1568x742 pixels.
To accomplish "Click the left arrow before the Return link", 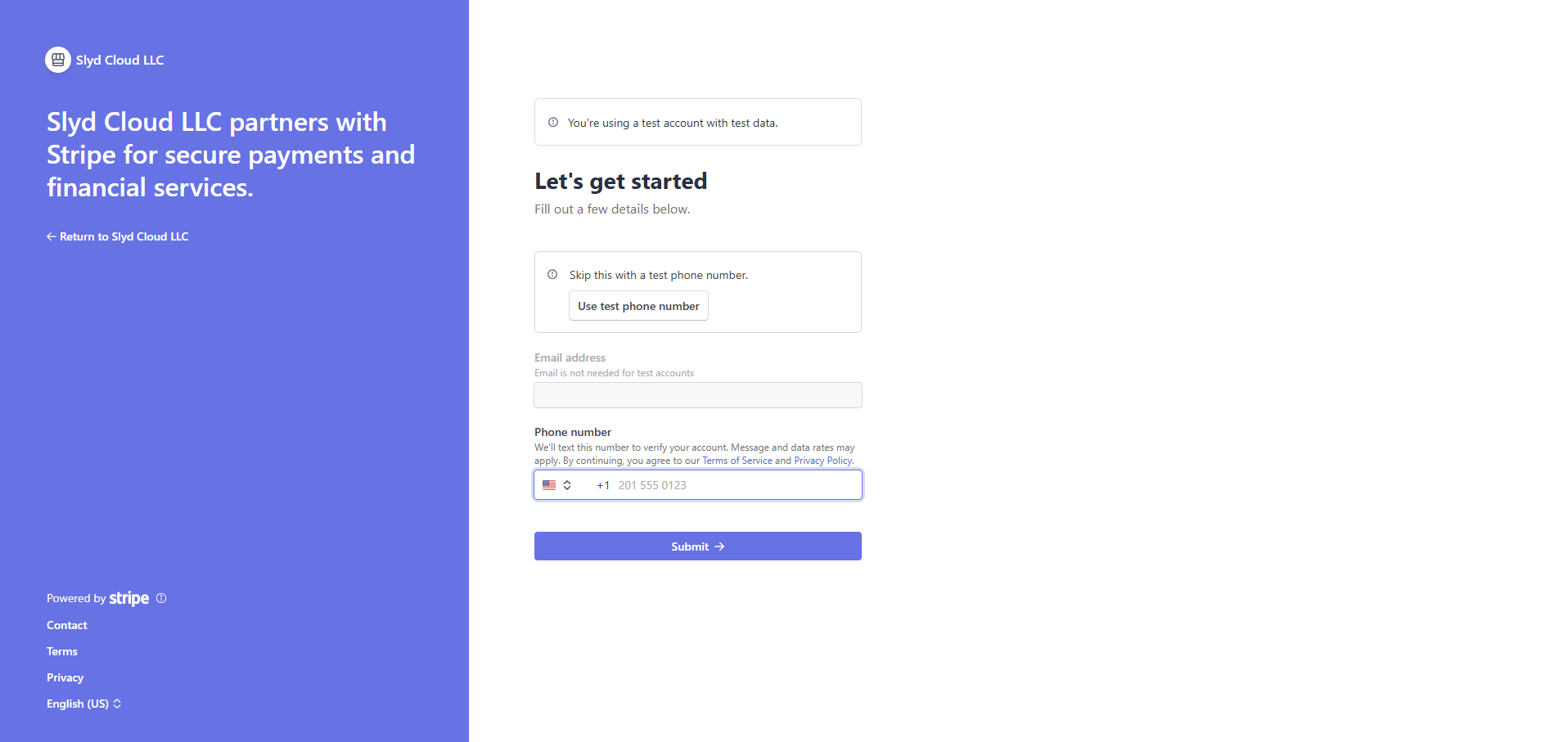I will [51, 236].
